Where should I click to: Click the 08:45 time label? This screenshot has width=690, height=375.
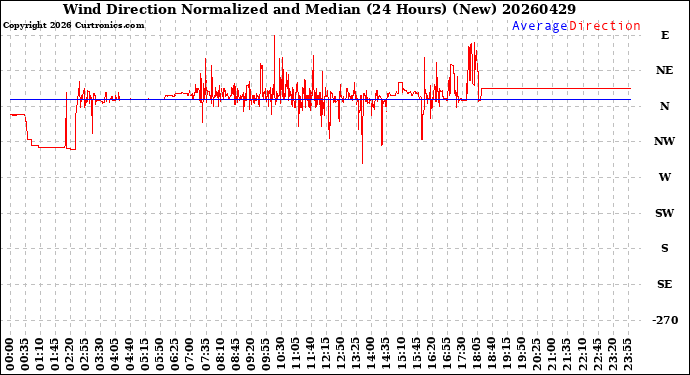pyautogui.click(x=235, y=355)
